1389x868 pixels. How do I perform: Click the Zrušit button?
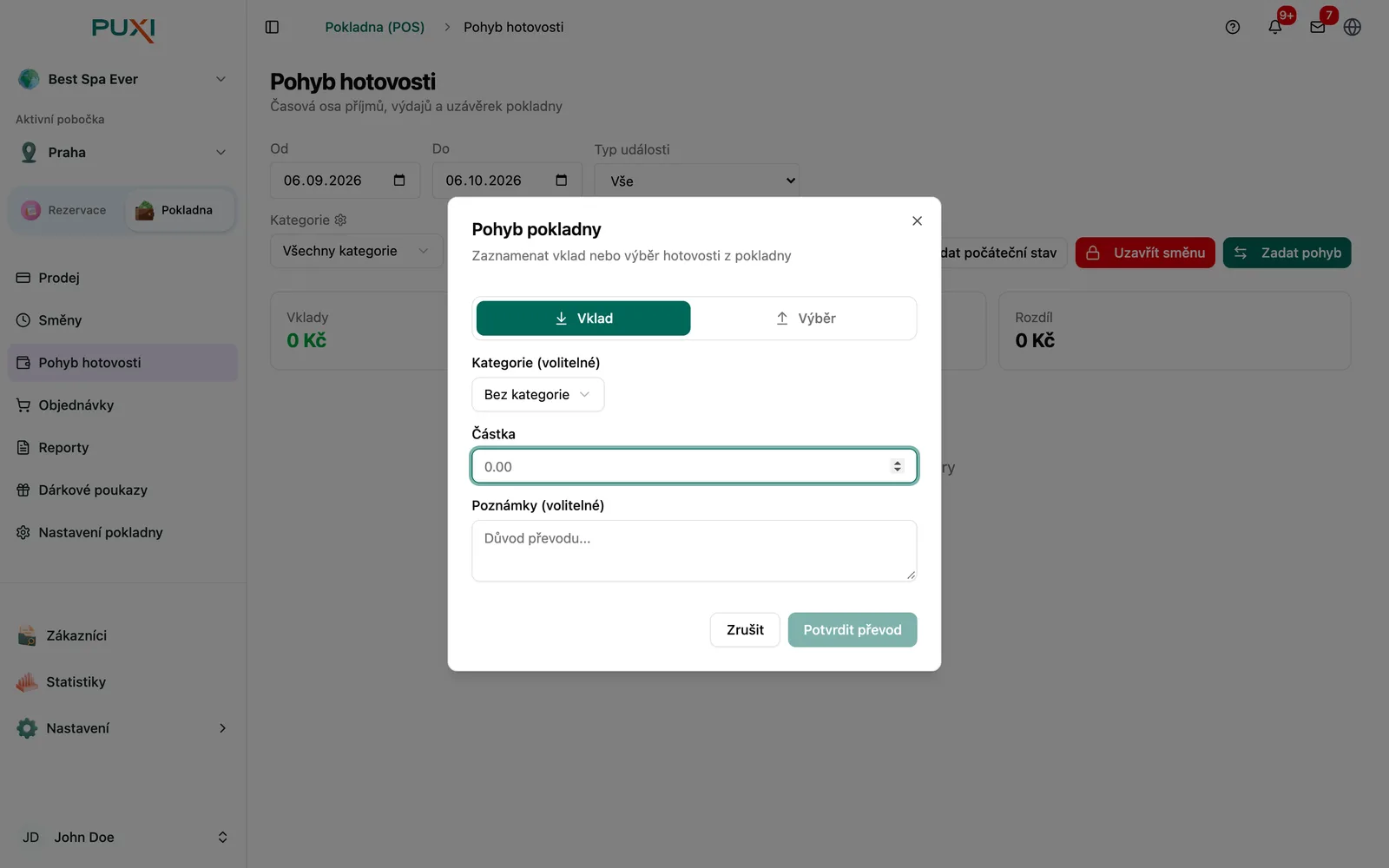pyautogui.click(x=745, y=630)
